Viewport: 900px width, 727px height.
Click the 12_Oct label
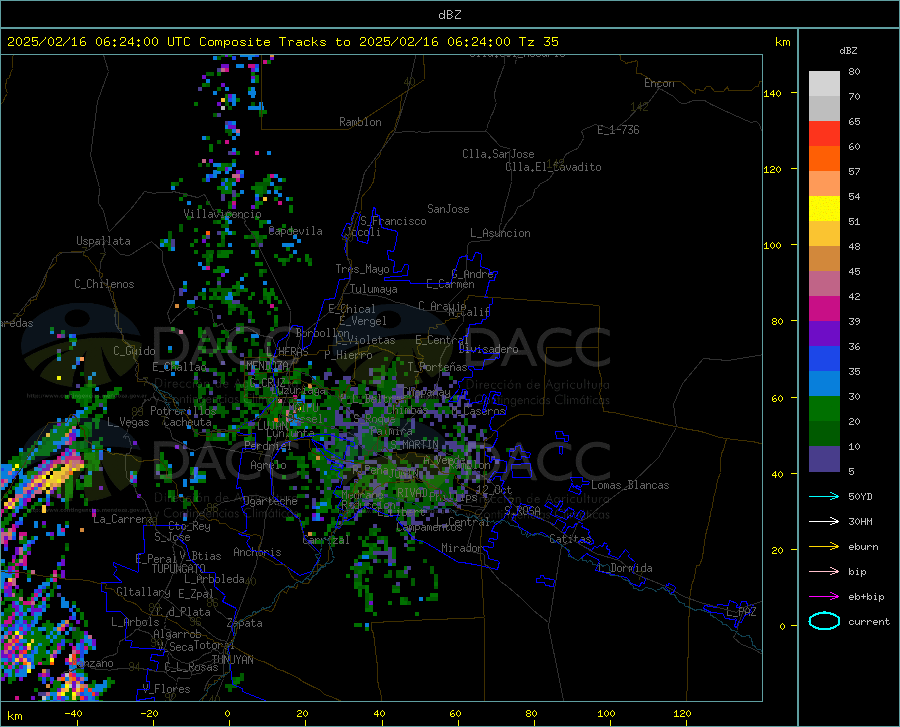click(494, 489)
